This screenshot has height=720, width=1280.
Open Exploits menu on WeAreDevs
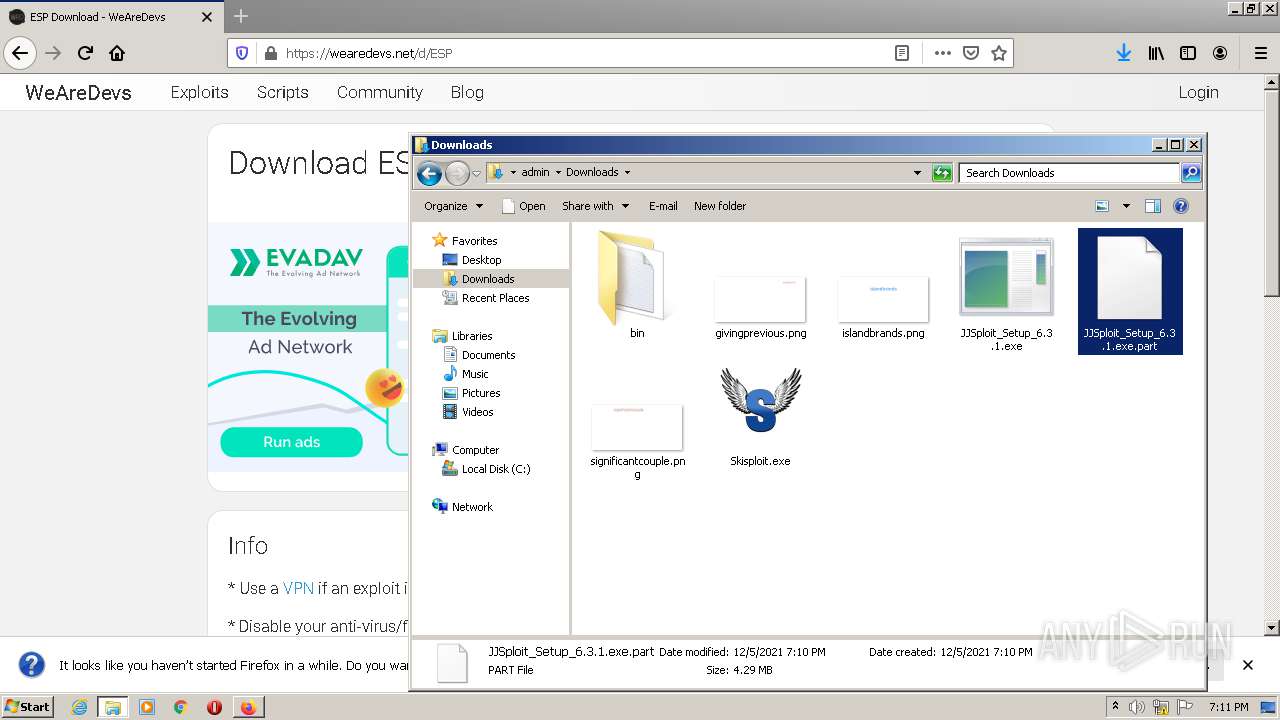click(x=200, y=92)
